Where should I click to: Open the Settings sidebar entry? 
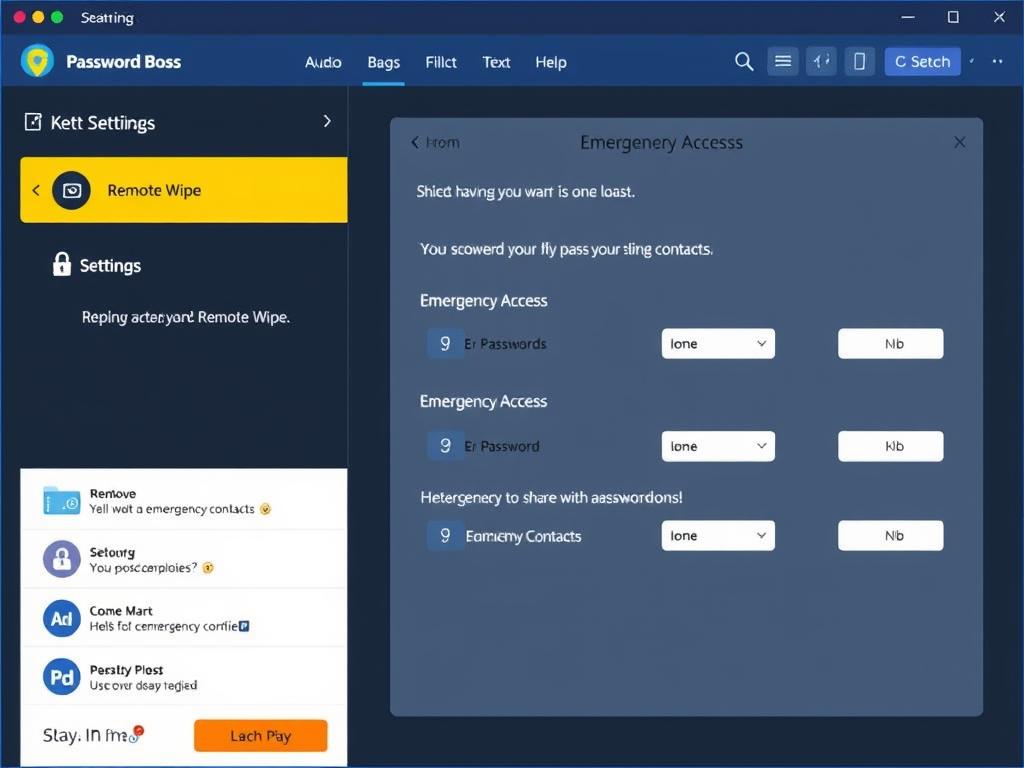[97, 265]
